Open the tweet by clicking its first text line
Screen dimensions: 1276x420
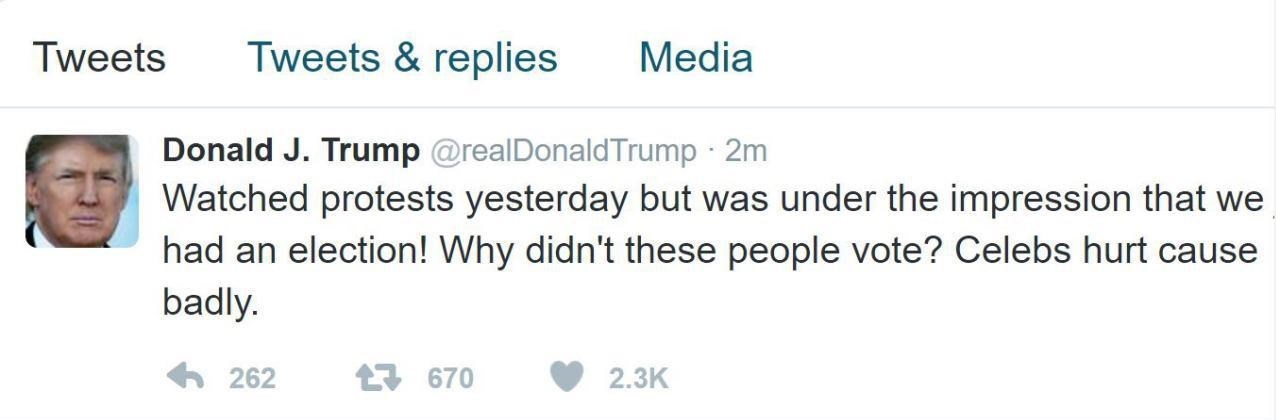point(712,199)
